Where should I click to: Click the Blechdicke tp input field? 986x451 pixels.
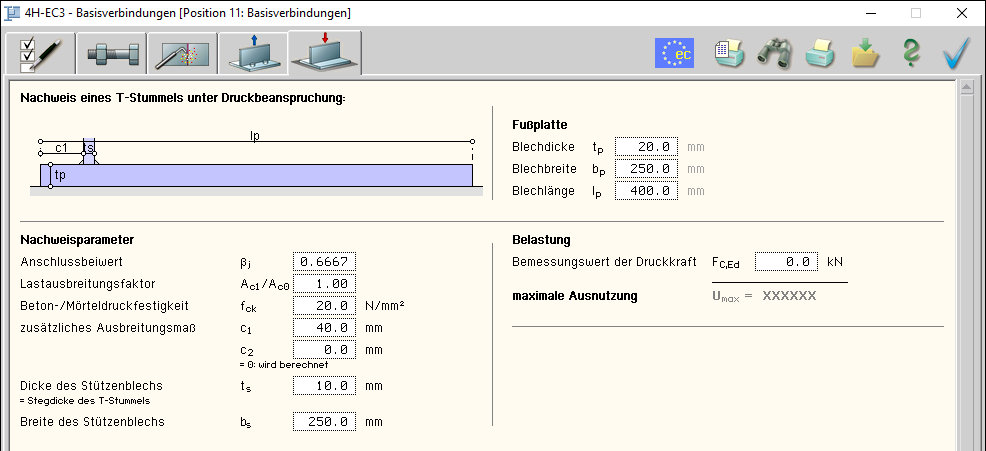(647, 147)
